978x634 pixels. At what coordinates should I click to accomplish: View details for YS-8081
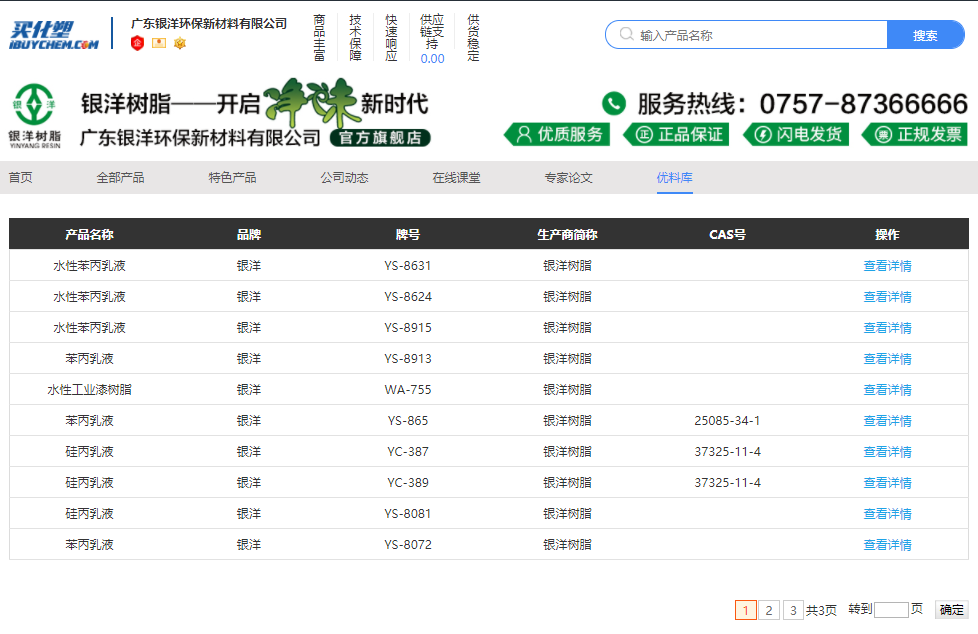(x=888, y=514)
